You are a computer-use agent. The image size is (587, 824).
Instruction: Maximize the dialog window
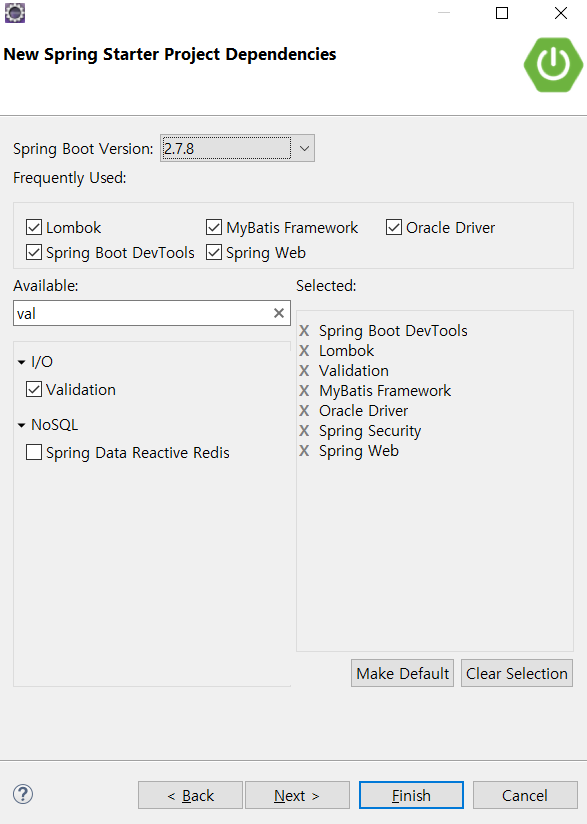[x=502, y=13]
